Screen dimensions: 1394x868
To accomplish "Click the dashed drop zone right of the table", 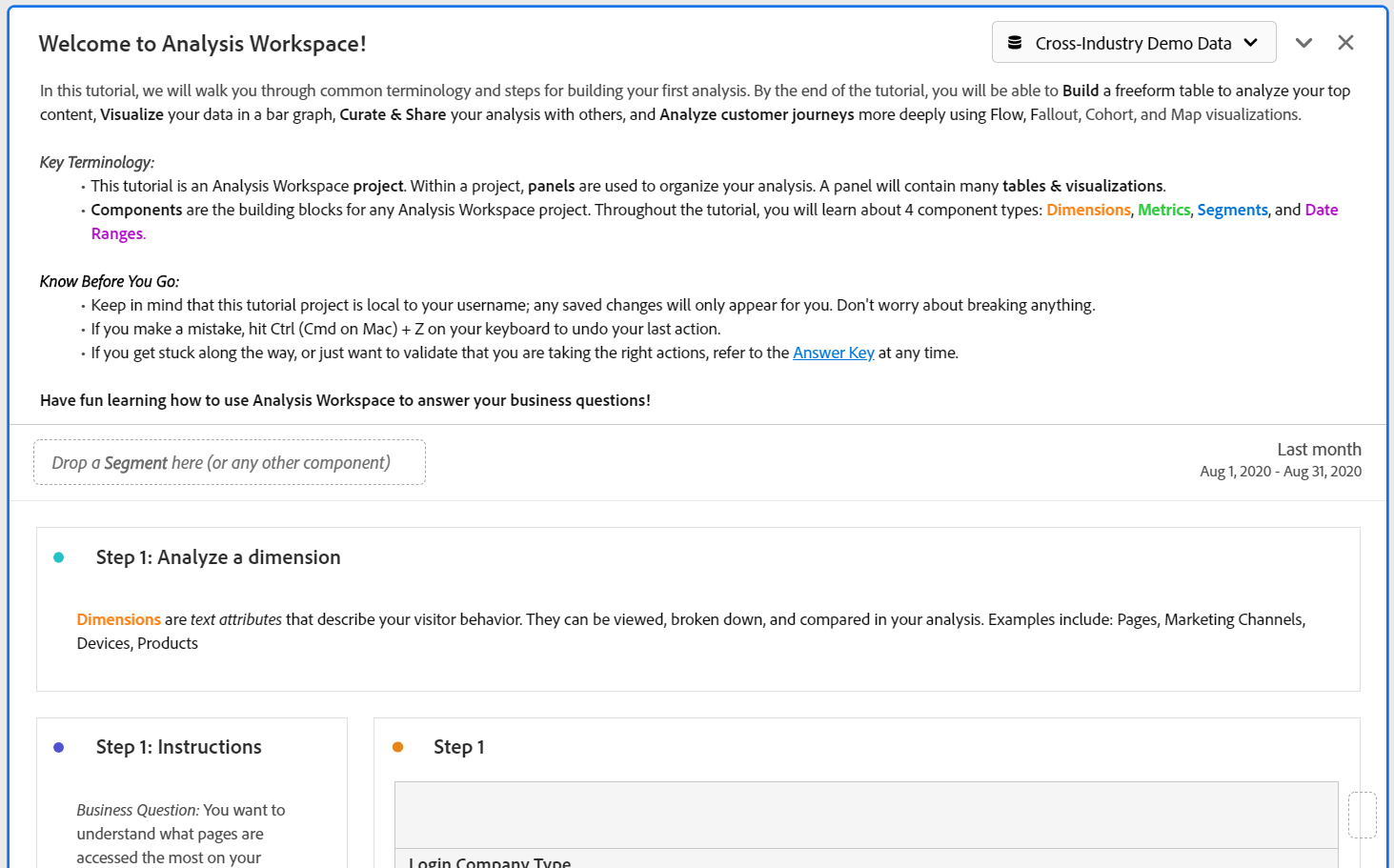I will (x=1363, y=816).
